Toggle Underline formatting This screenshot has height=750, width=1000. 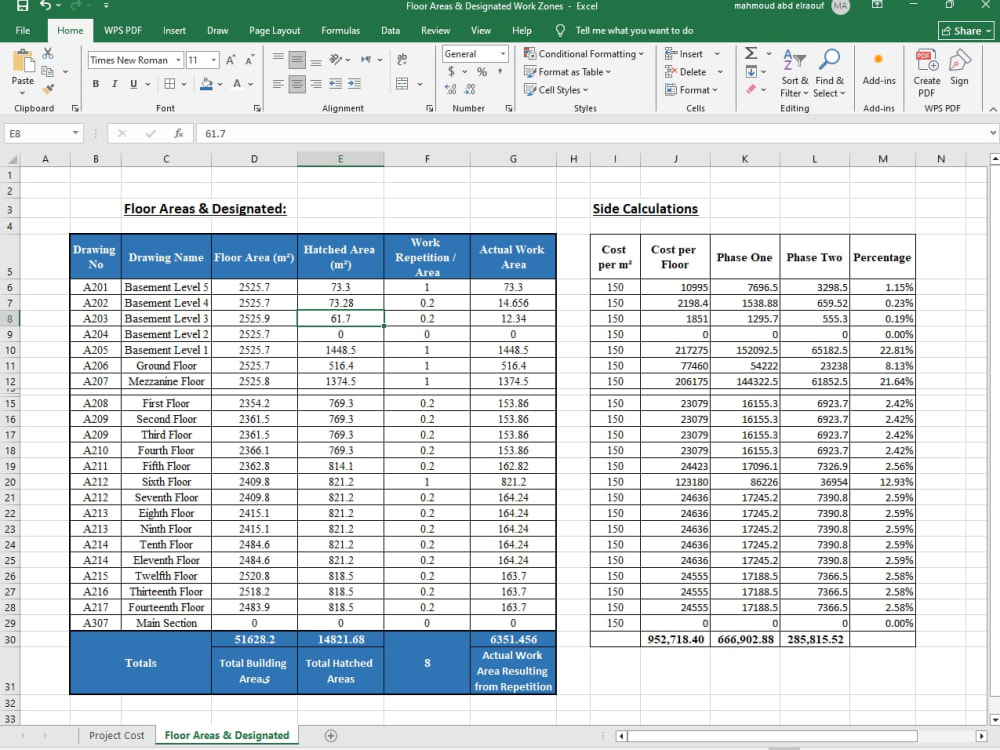click(x=133, y=84)
